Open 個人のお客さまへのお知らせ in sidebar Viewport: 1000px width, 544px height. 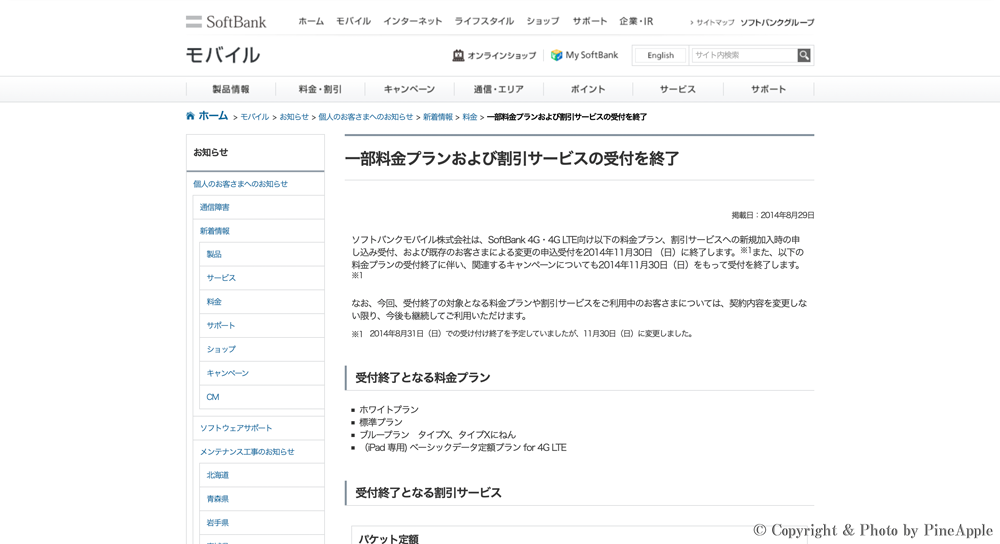coord(240,184)
